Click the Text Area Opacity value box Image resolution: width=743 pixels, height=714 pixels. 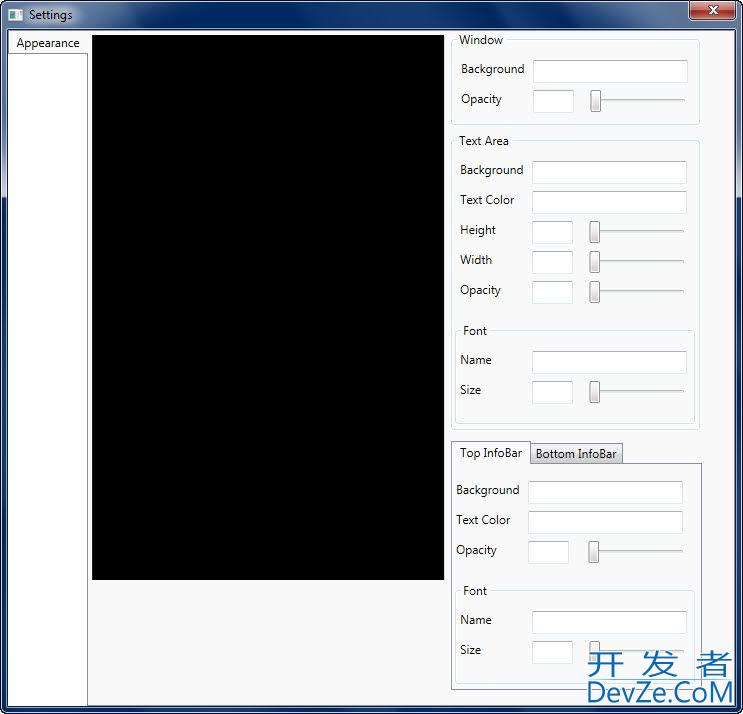tap(552, 292)
